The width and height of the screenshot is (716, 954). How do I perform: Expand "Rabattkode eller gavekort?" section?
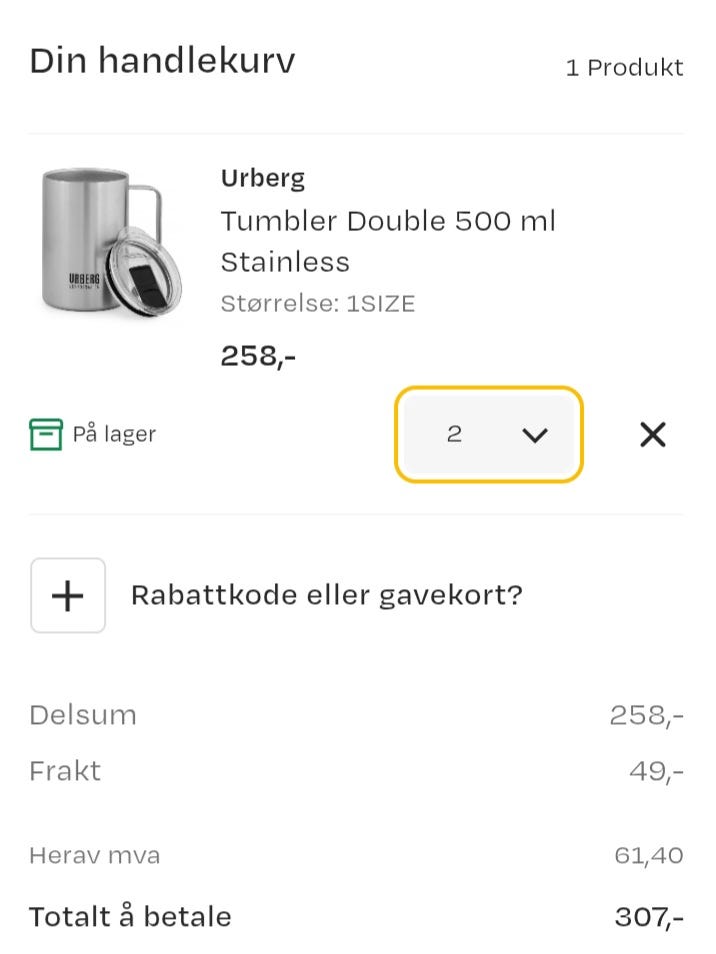tap(326, 596)
